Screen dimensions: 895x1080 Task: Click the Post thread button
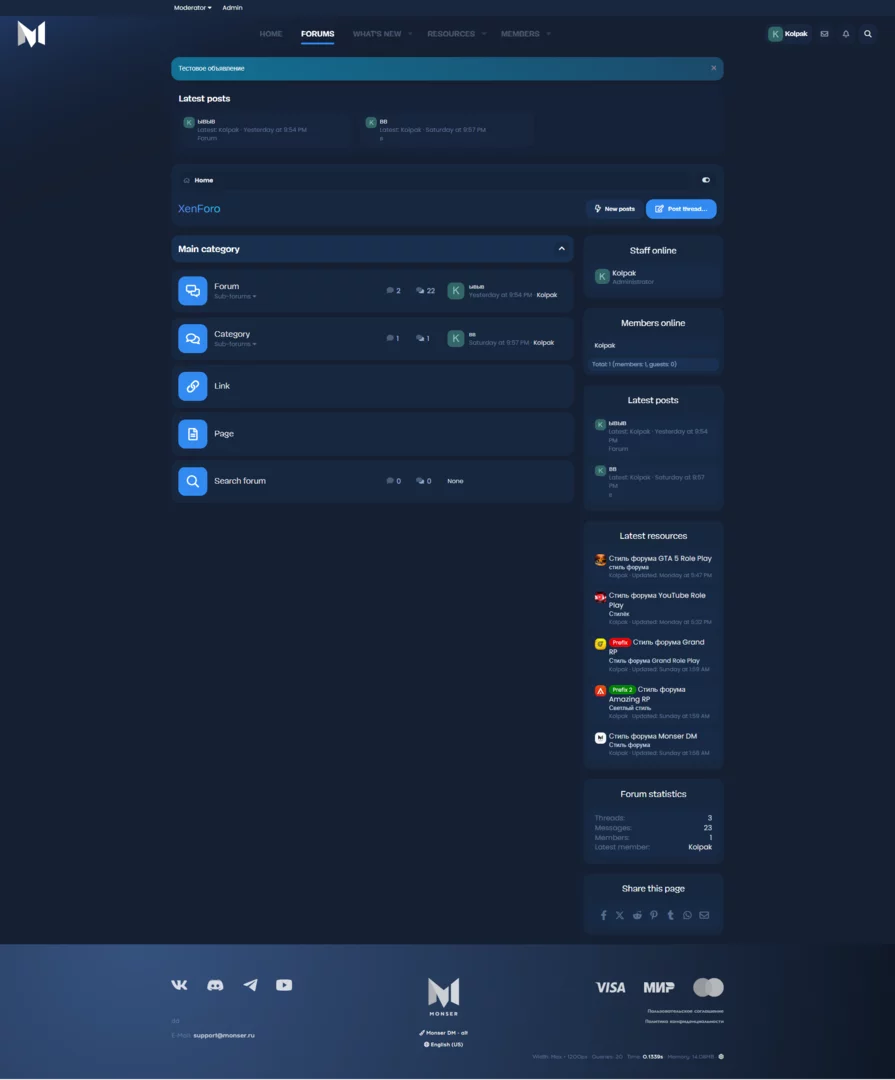tap(681, 209)
